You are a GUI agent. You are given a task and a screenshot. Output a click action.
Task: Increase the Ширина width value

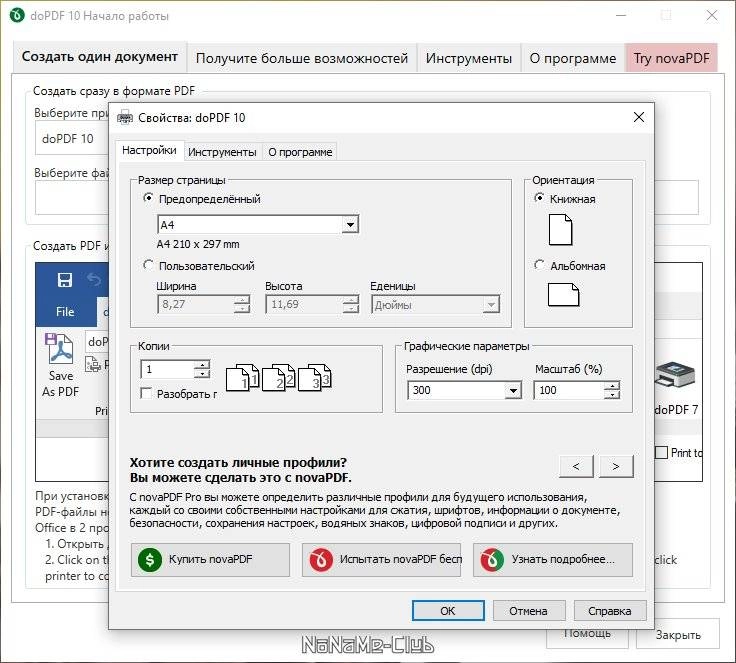[x=242, y=300]
